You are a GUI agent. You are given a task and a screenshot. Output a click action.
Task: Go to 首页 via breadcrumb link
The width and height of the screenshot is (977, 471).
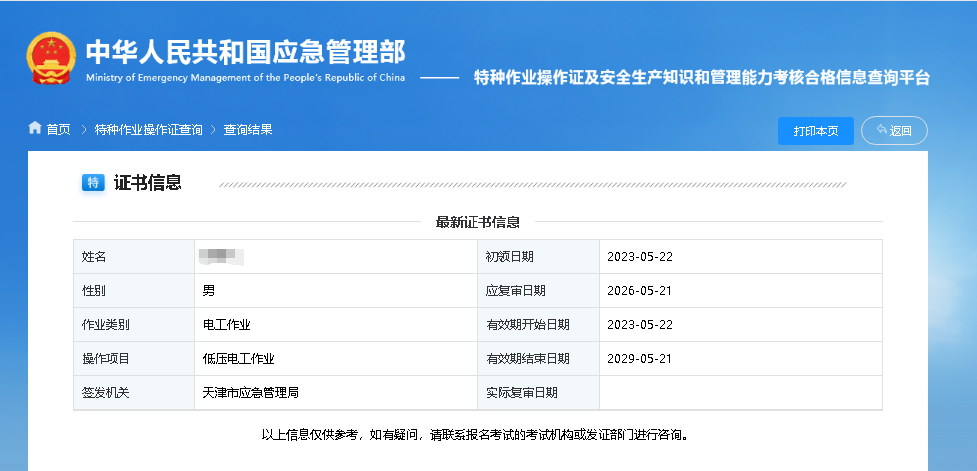[x=59, y=129]
